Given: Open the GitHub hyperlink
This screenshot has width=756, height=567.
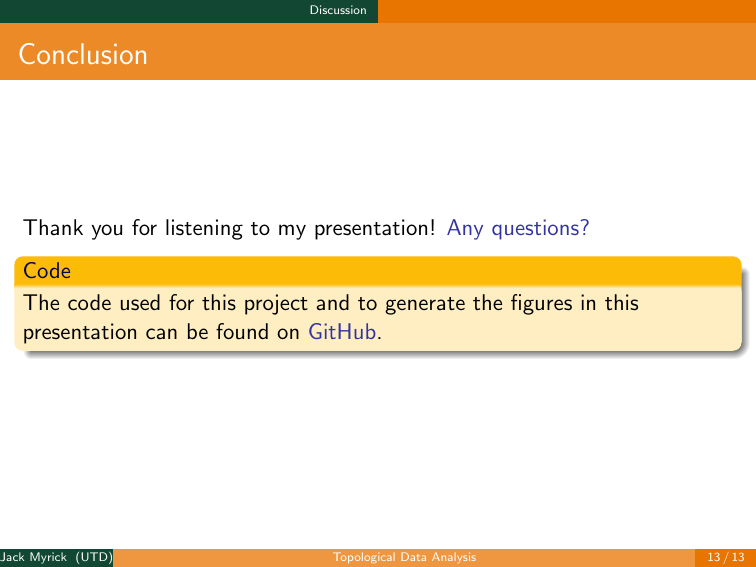Looking at the screenshot, I should [342, 332].
